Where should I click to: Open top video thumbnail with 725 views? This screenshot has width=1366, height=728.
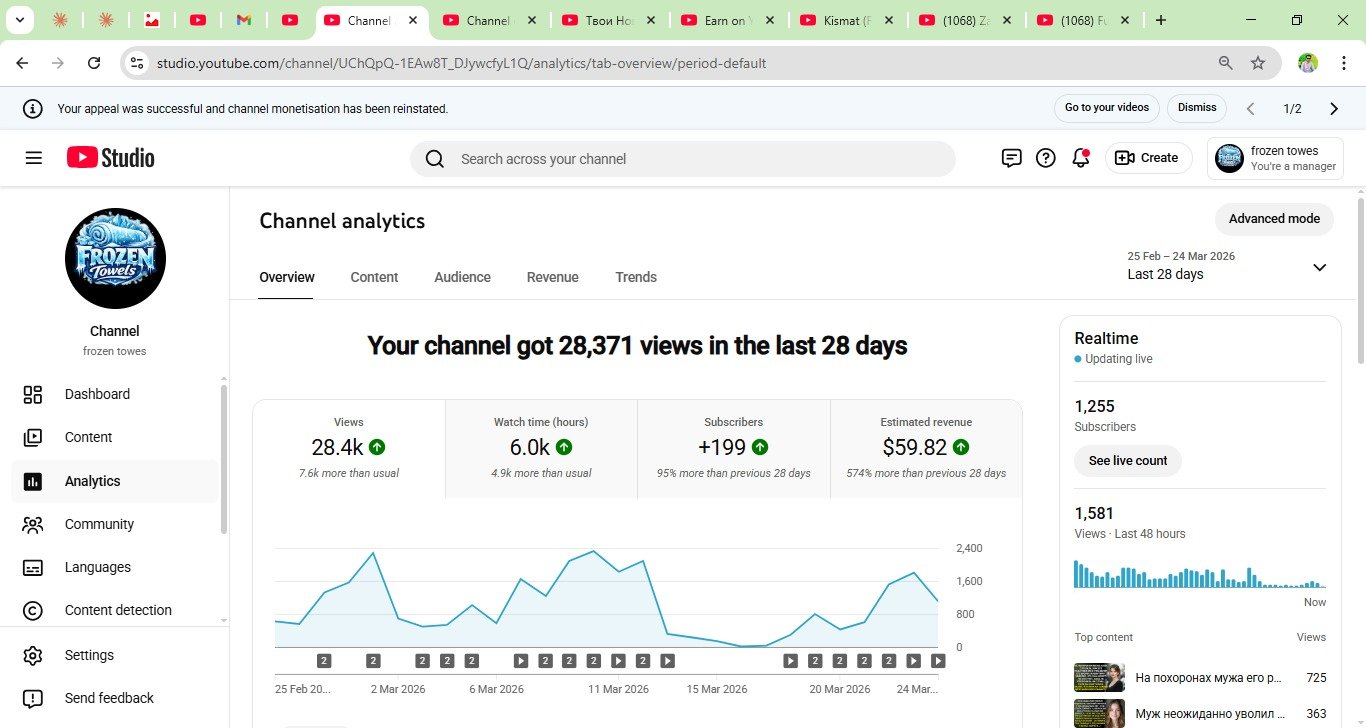click(1099, 678)
